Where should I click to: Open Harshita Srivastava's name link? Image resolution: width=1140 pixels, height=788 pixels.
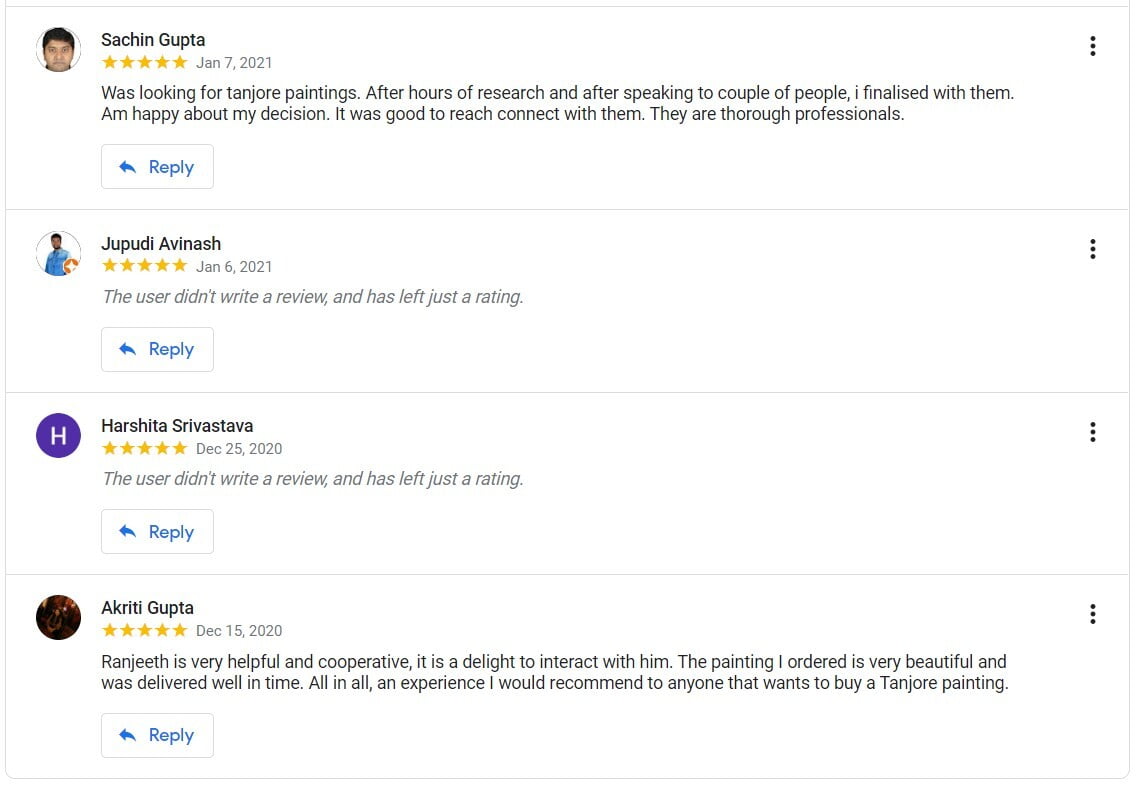(x=177, y=426)
